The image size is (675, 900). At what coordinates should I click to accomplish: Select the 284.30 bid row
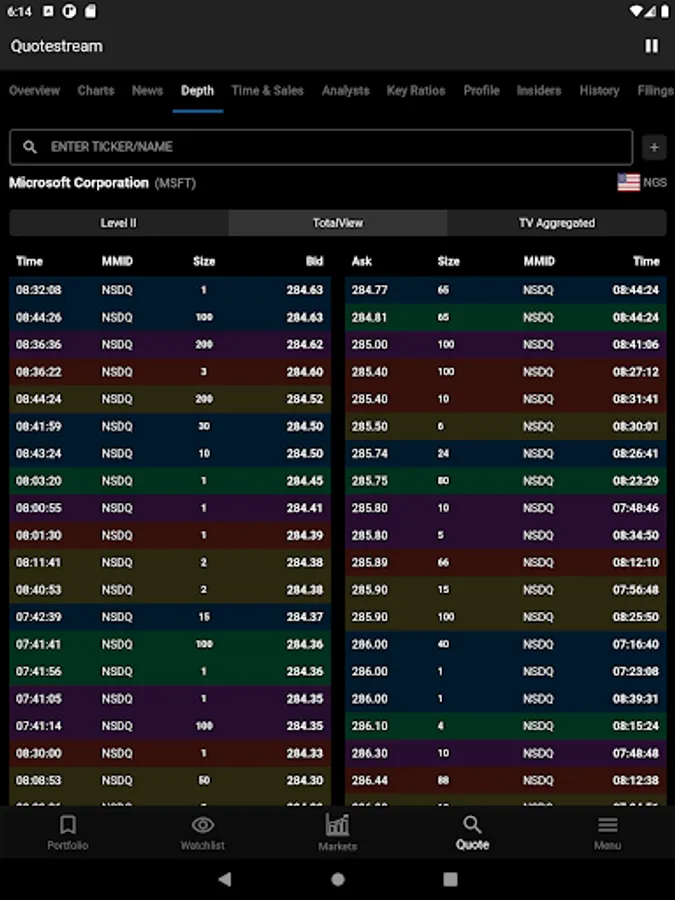click(170, 781)
